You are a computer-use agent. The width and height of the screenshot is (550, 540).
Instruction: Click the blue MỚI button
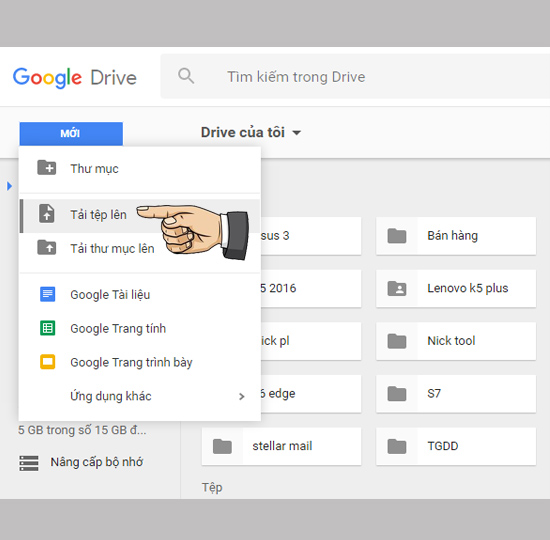coord(71,133)
